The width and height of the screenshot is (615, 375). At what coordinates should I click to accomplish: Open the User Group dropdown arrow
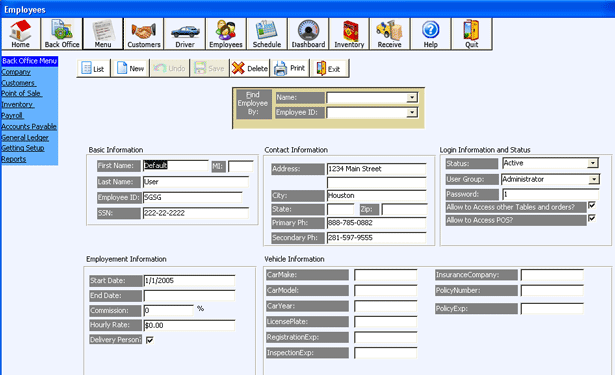click(594, 179)
